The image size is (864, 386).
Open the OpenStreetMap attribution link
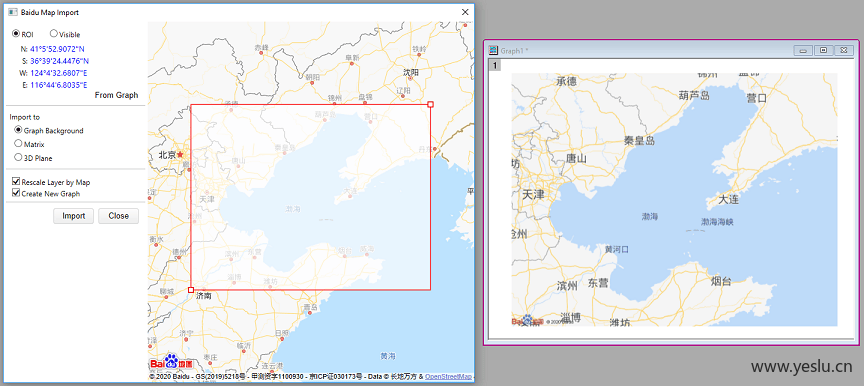pyautogui.click(x=448, y=377)
